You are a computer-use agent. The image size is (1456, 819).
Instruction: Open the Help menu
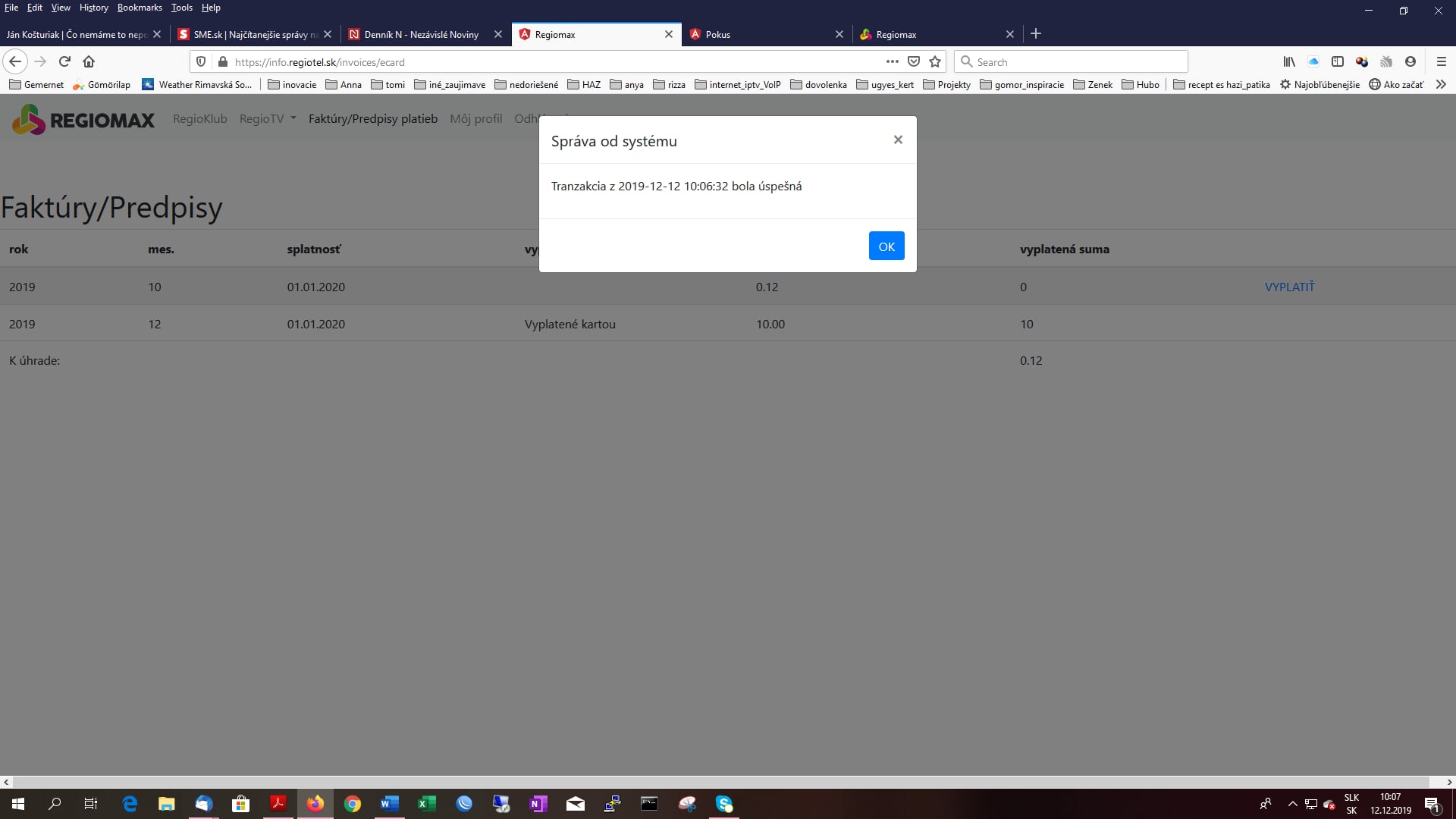[x=211, y=8]
